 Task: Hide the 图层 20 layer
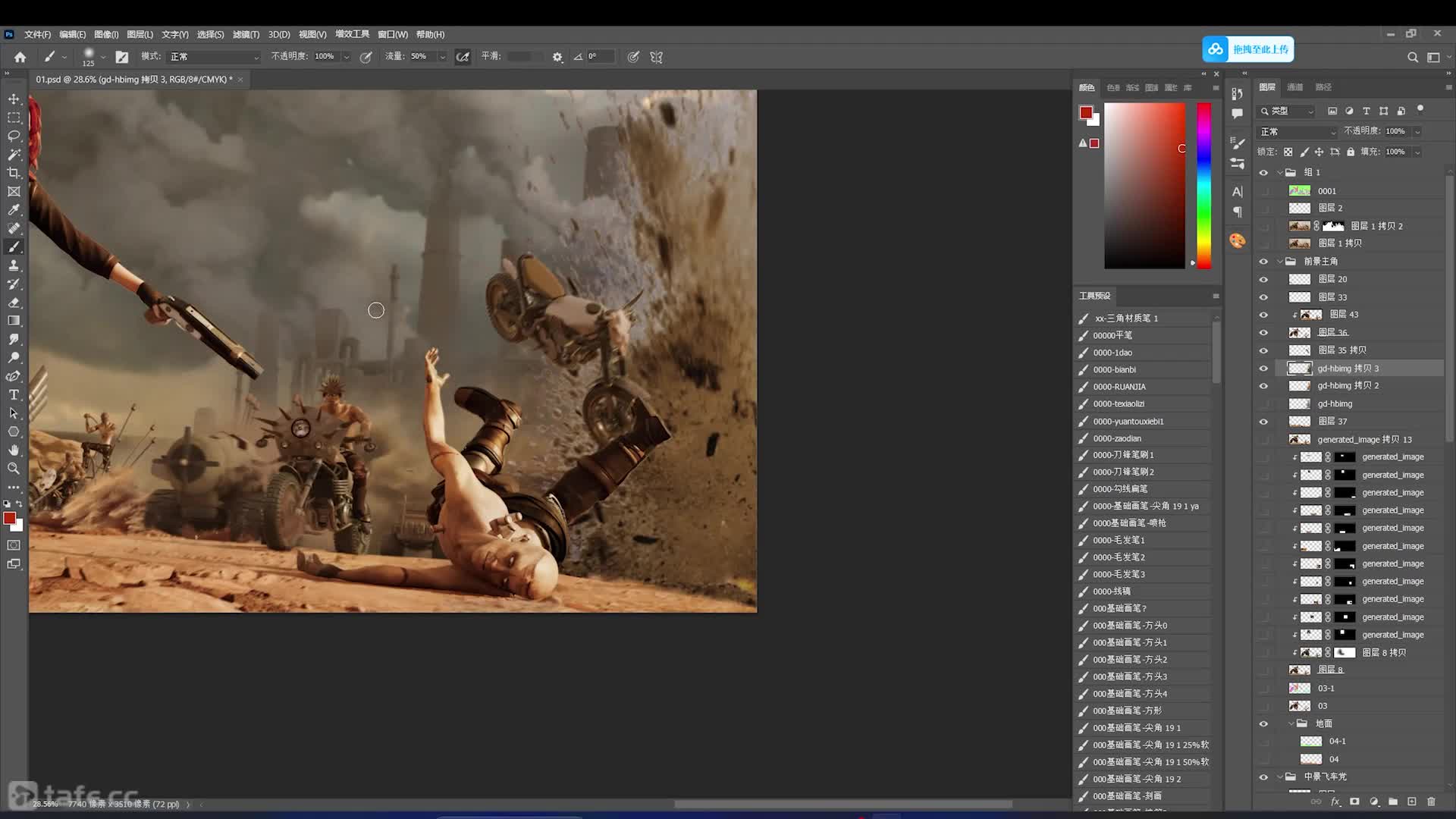click(x=1263, y=279)
